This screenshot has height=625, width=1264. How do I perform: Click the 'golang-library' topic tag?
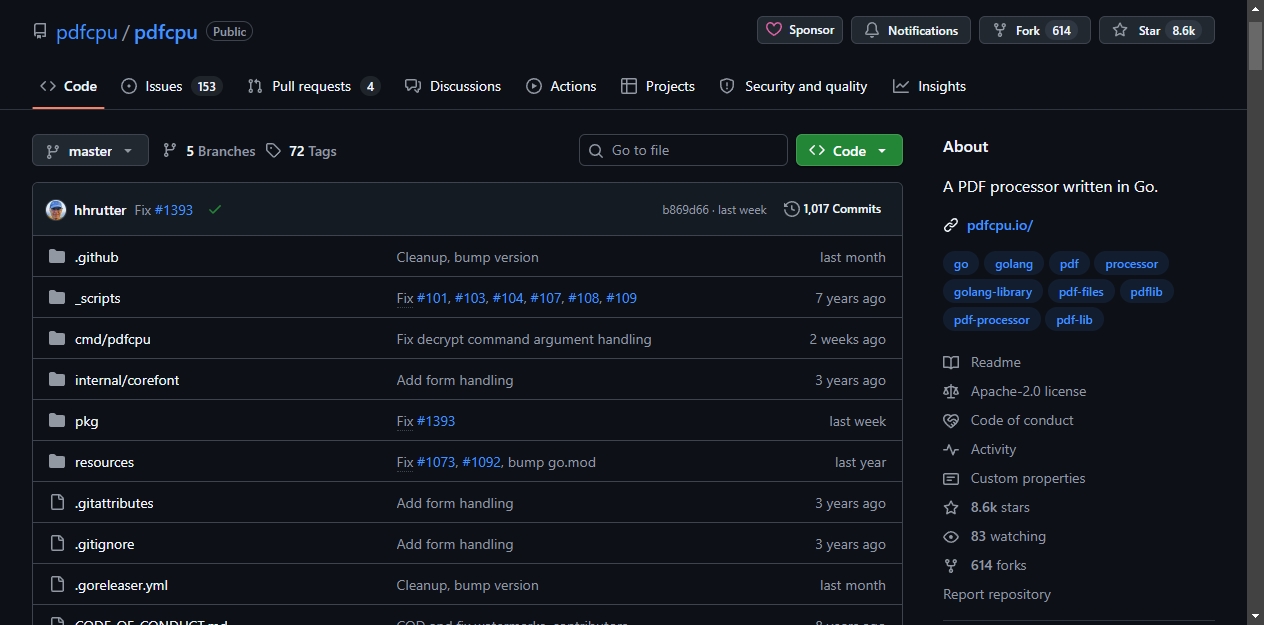993,292
